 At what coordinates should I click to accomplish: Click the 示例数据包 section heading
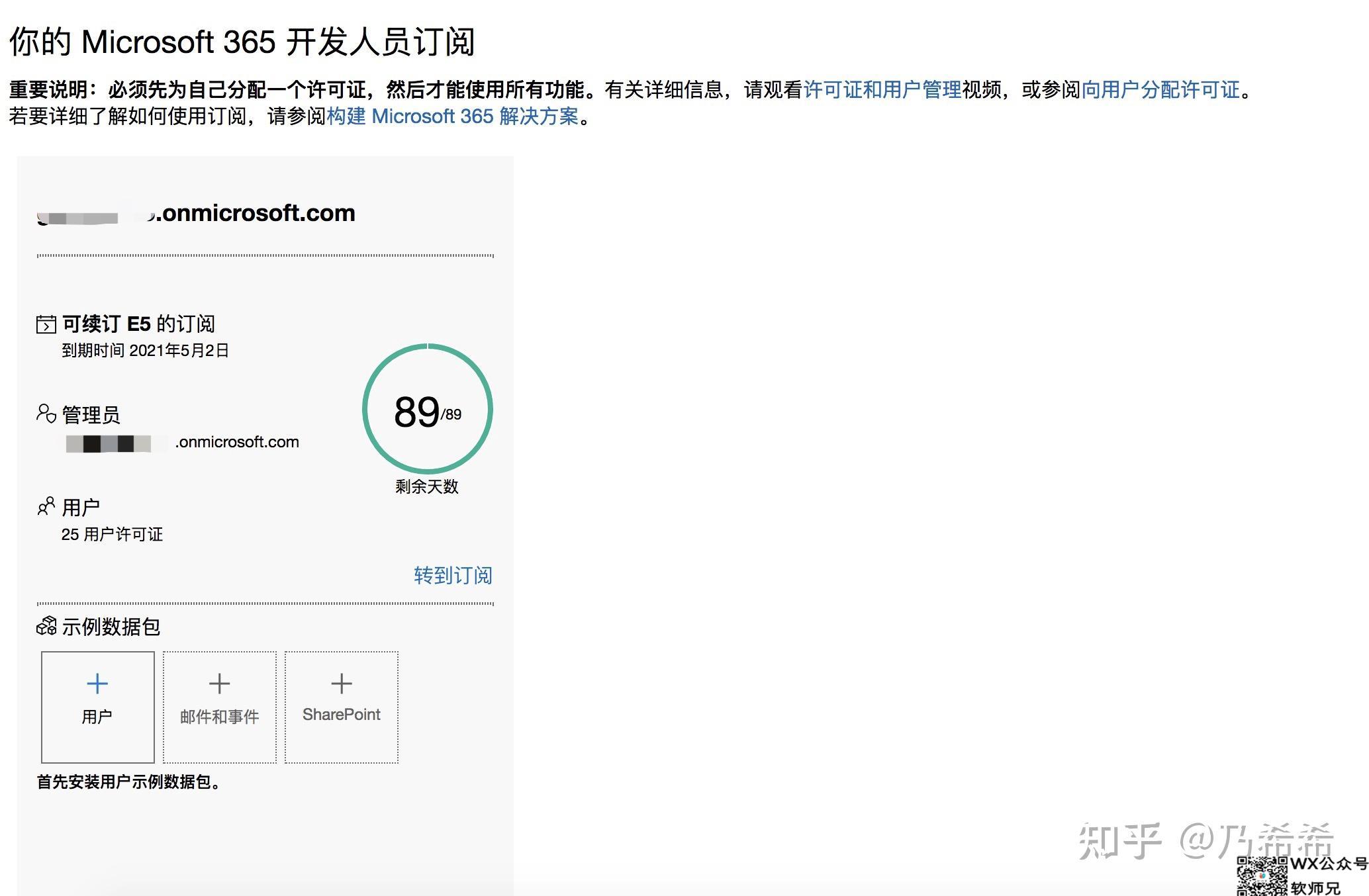pos(111,626)
